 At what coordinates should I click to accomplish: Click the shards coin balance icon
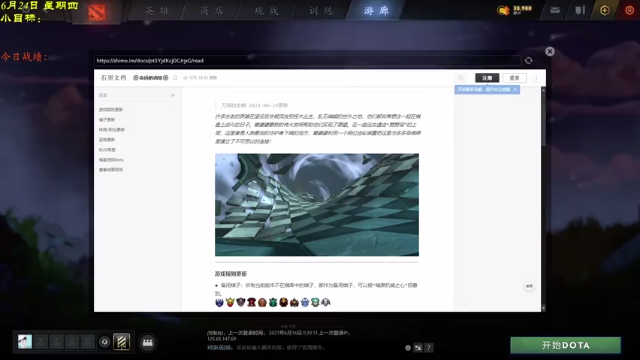(503, 10)
